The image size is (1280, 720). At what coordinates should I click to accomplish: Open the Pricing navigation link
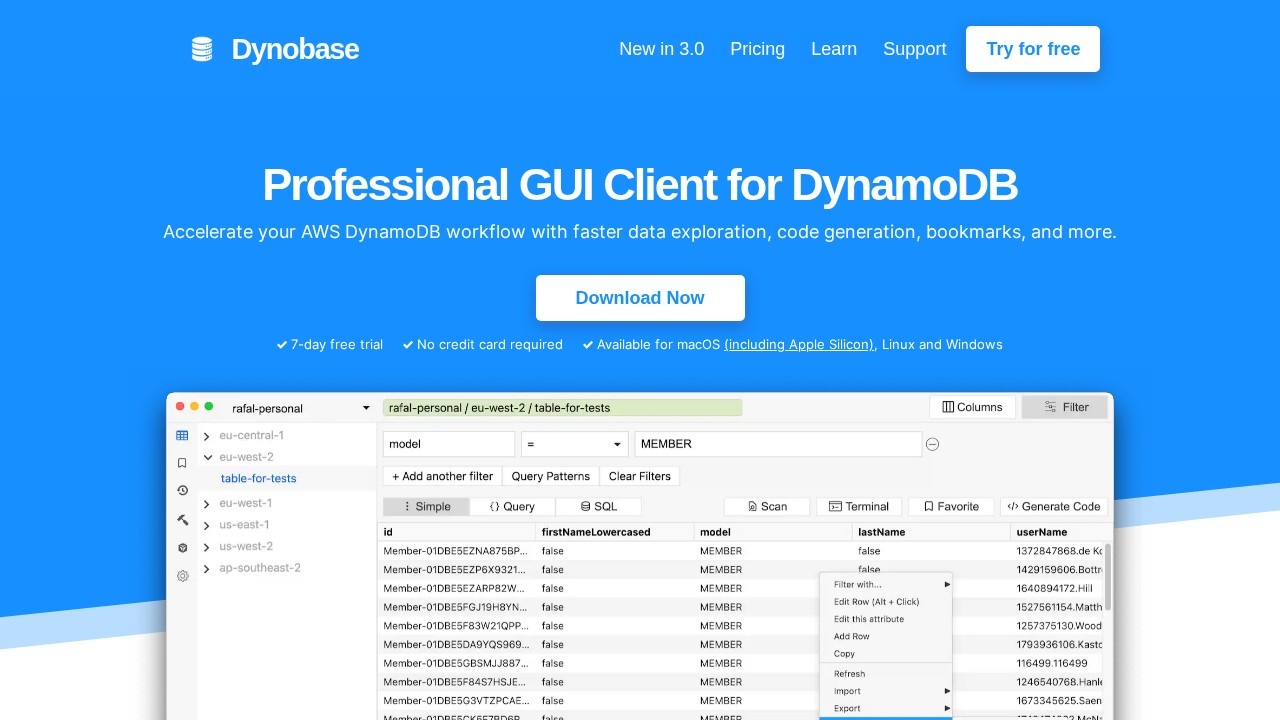tap(757, 49)
